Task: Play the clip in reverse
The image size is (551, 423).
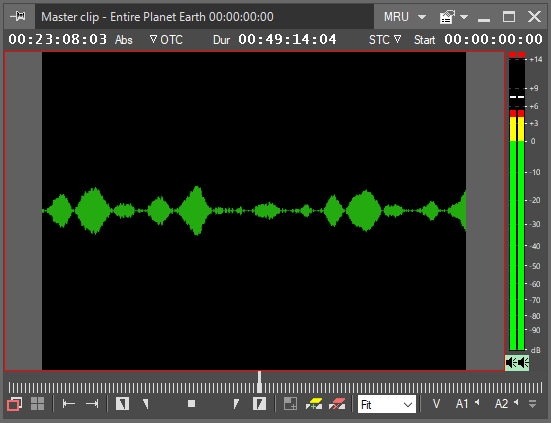Action: pyautogui.click(x=145, y=404)
